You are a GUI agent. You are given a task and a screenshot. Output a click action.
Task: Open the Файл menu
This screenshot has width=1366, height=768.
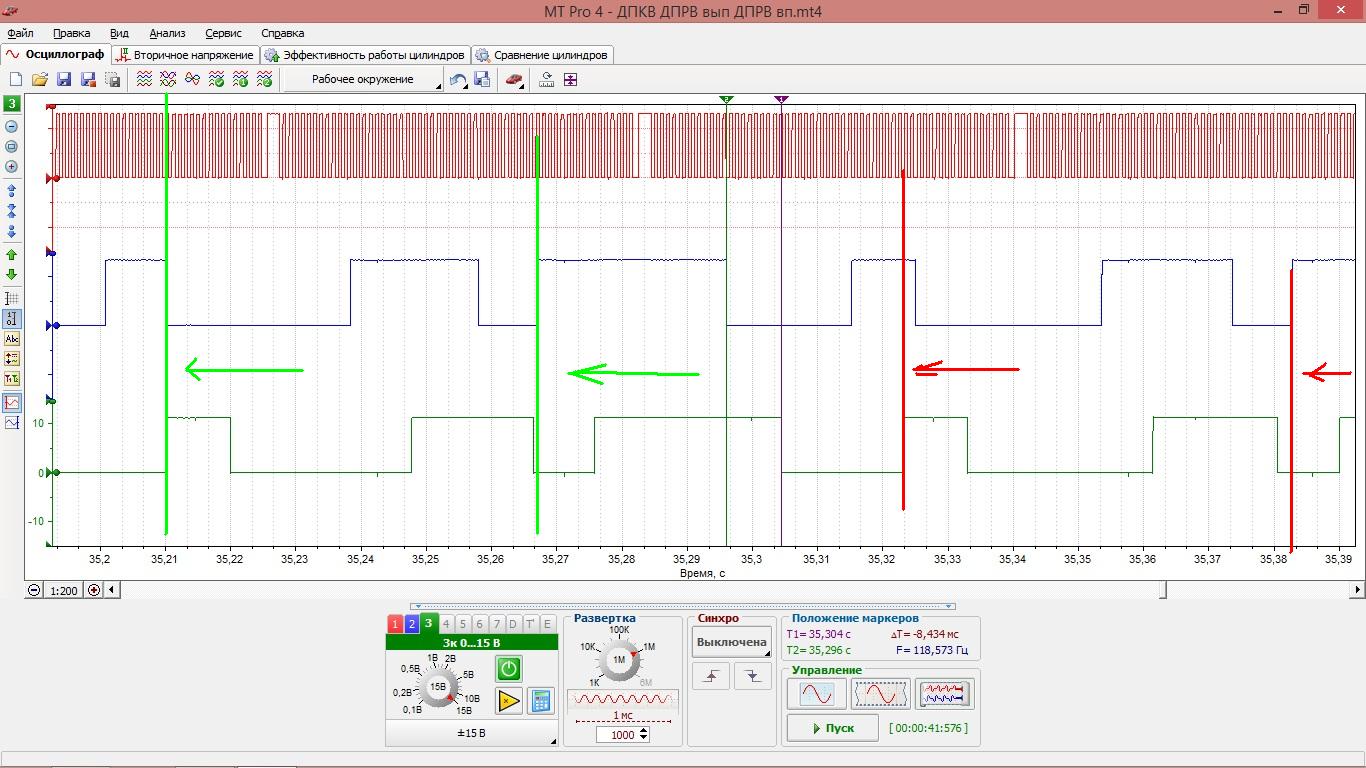[x=20, y=33]
